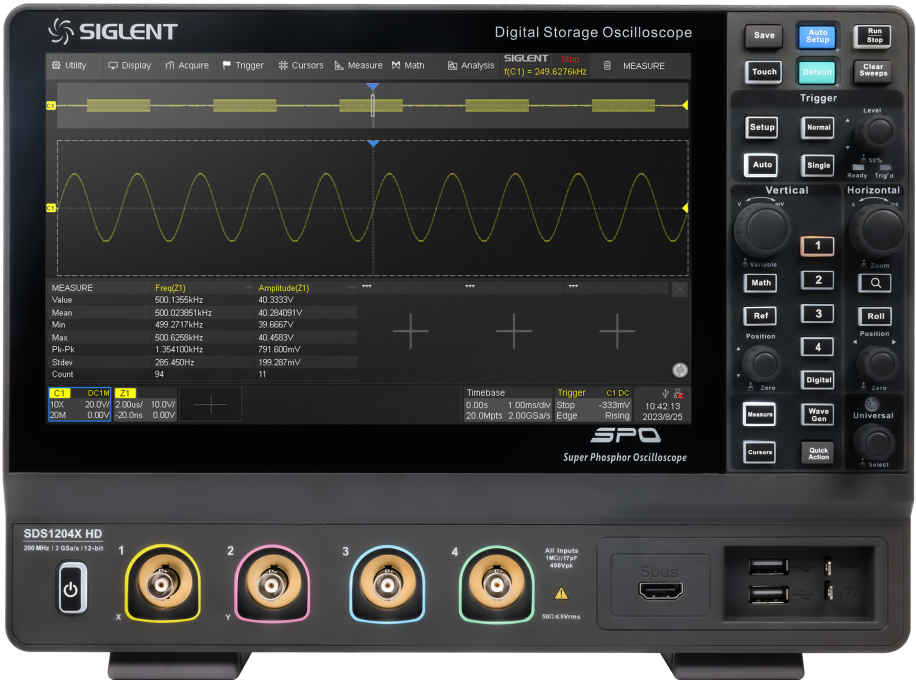The width and height of the screenshot is (916, 683).
Task: Open the Measure menu on screen
Action: pos(358,65)
